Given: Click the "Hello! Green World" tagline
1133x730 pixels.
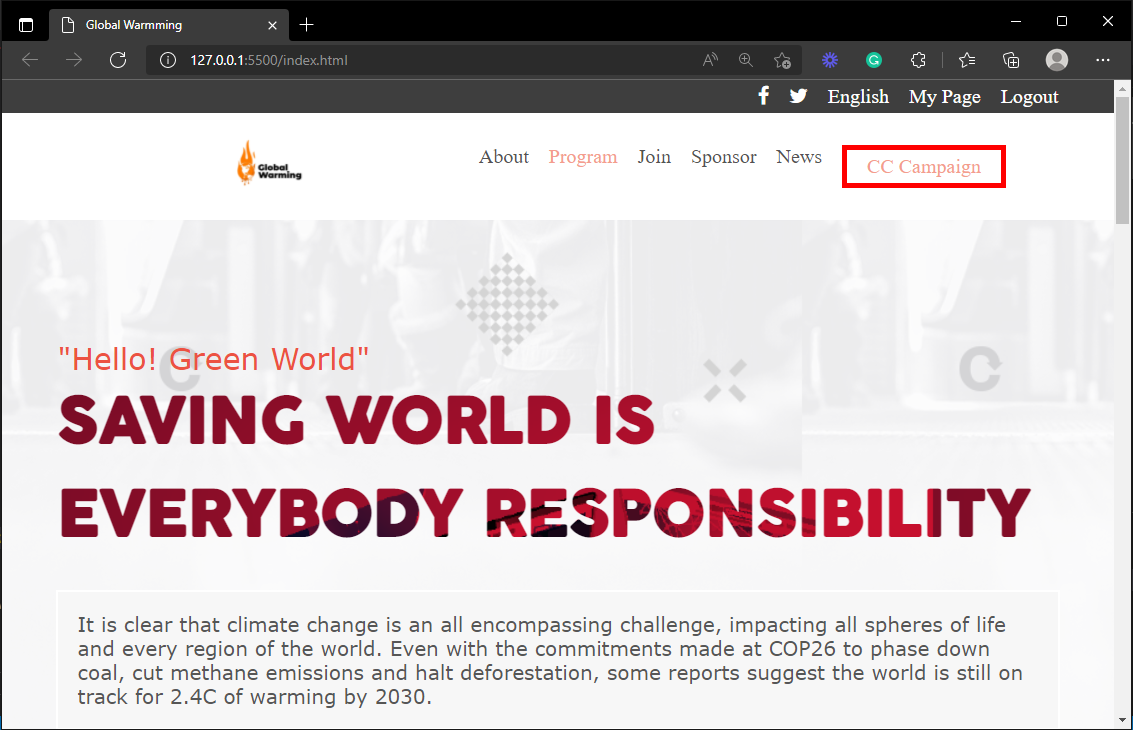Looking at the screenshot, I should coord(213,359).
